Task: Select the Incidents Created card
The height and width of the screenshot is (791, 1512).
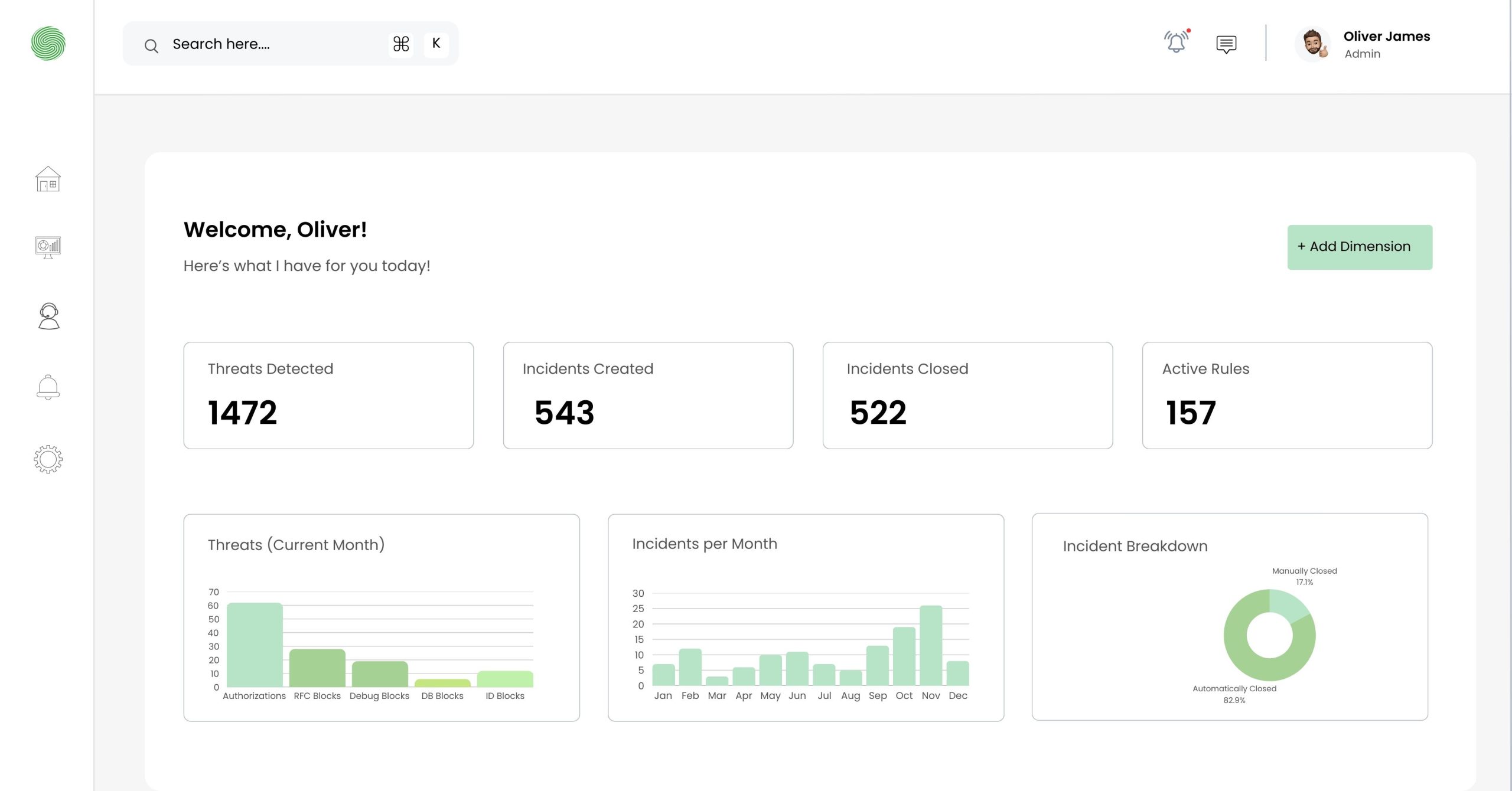Action: [x=648, y=395]
